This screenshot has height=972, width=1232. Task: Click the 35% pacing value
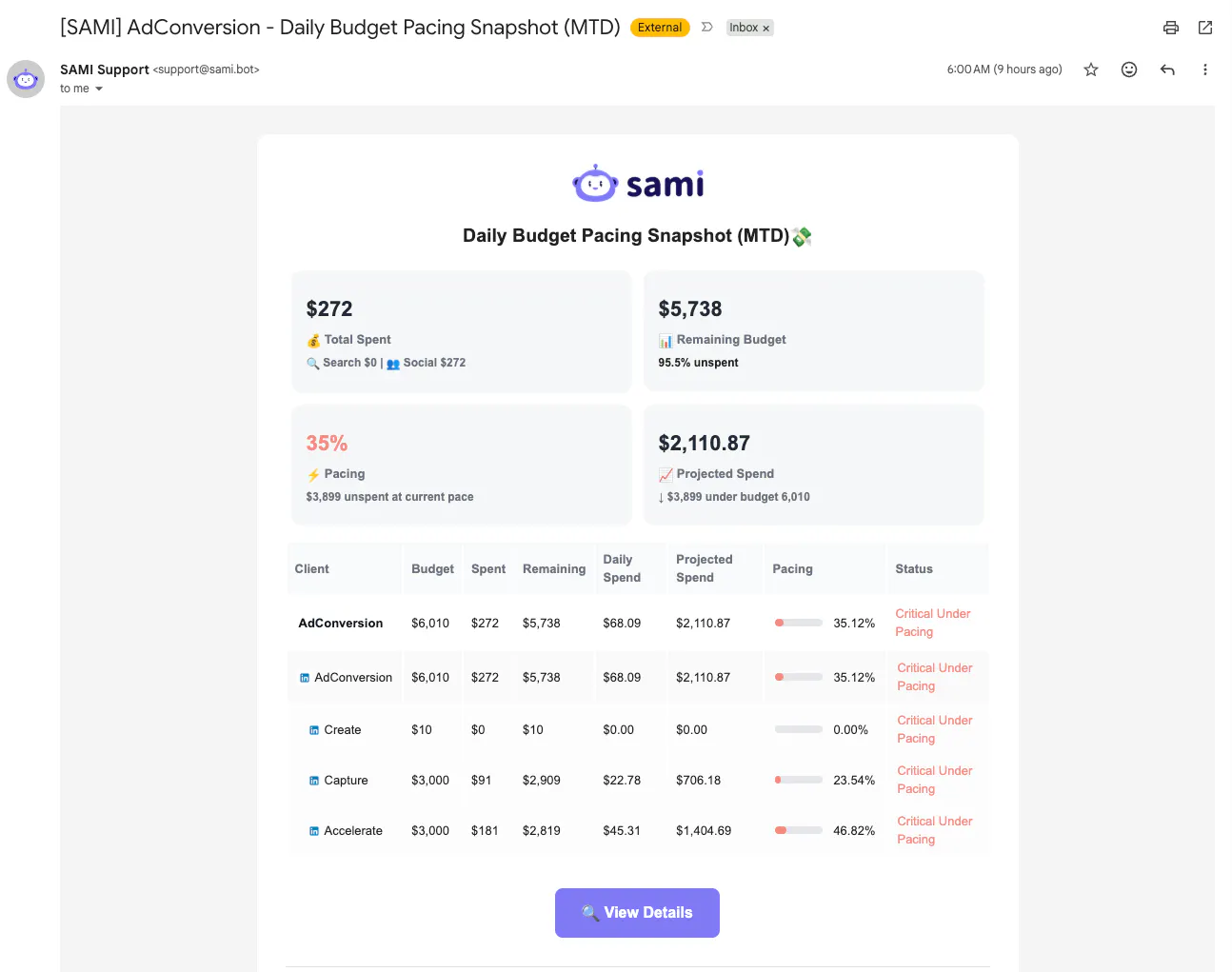[327, 444]
